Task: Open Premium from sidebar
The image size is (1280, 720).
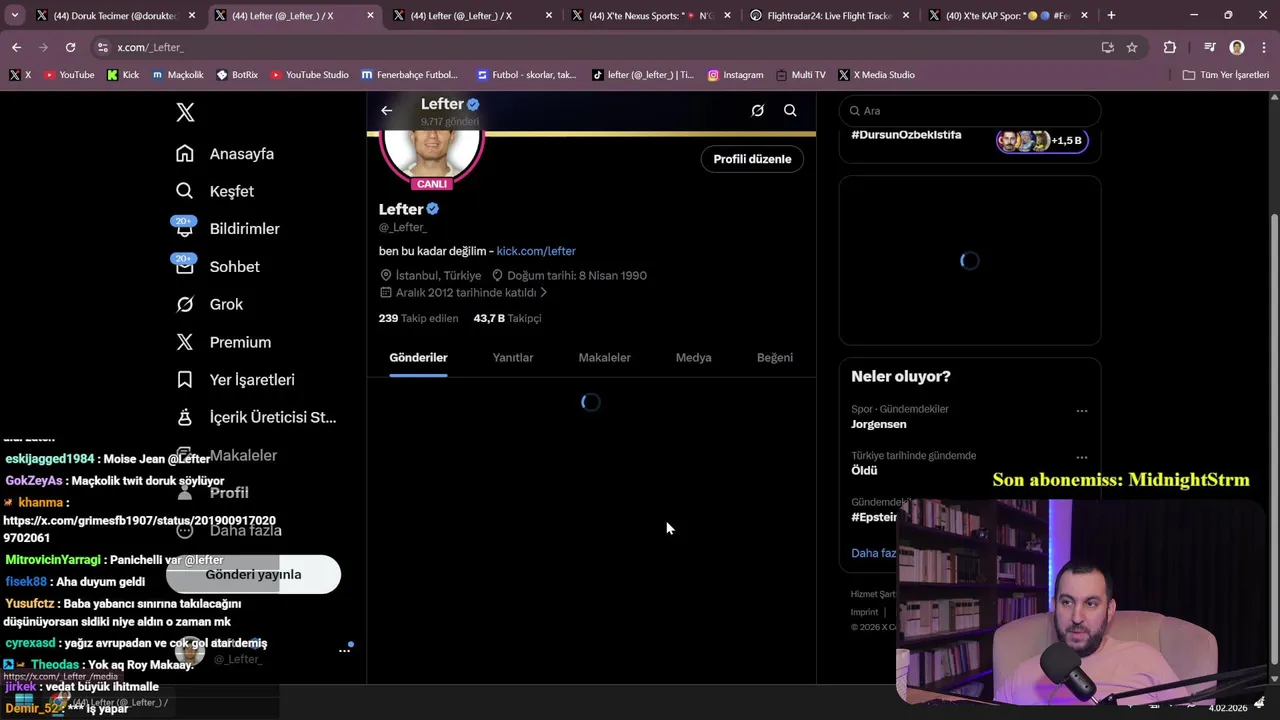Action: (223, 342)
